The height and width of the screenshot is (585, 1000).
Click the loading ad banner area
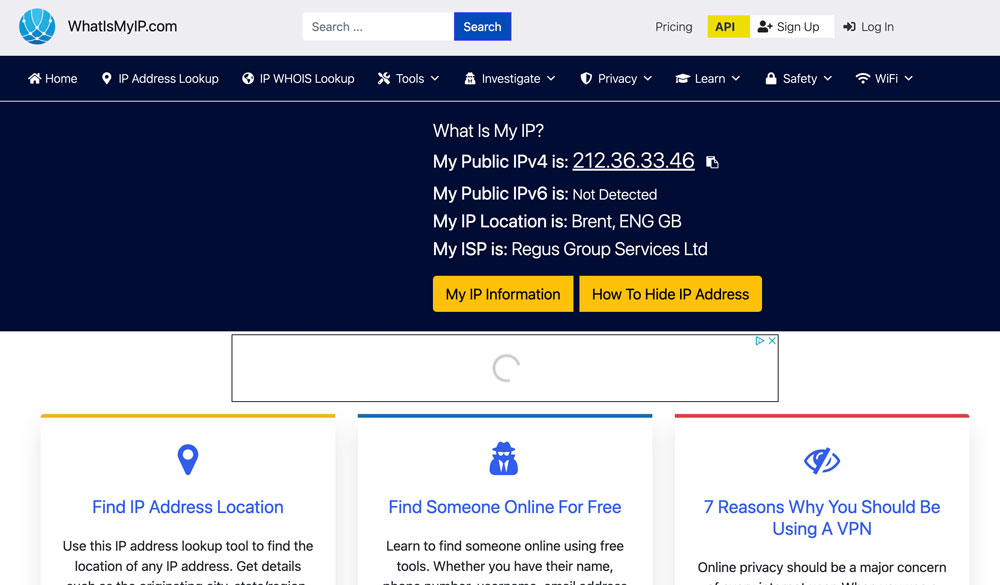click(505, 368)
